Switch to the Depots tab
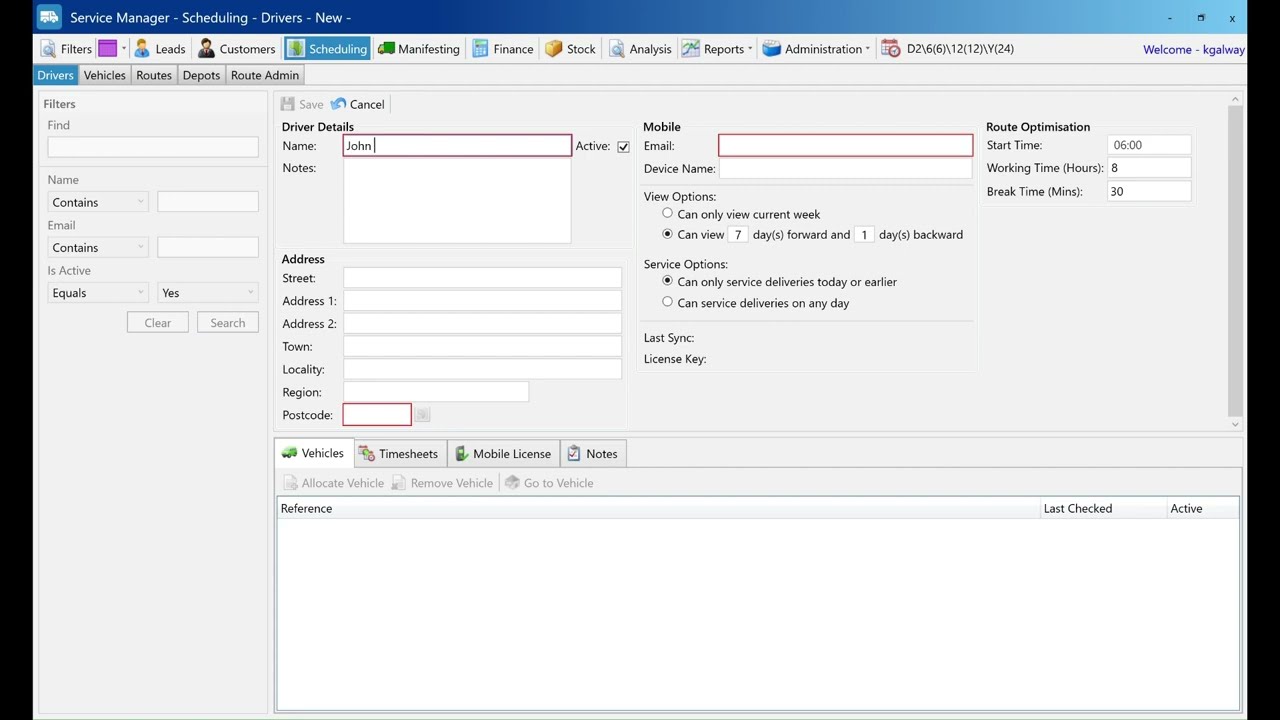 pos(201,75)
